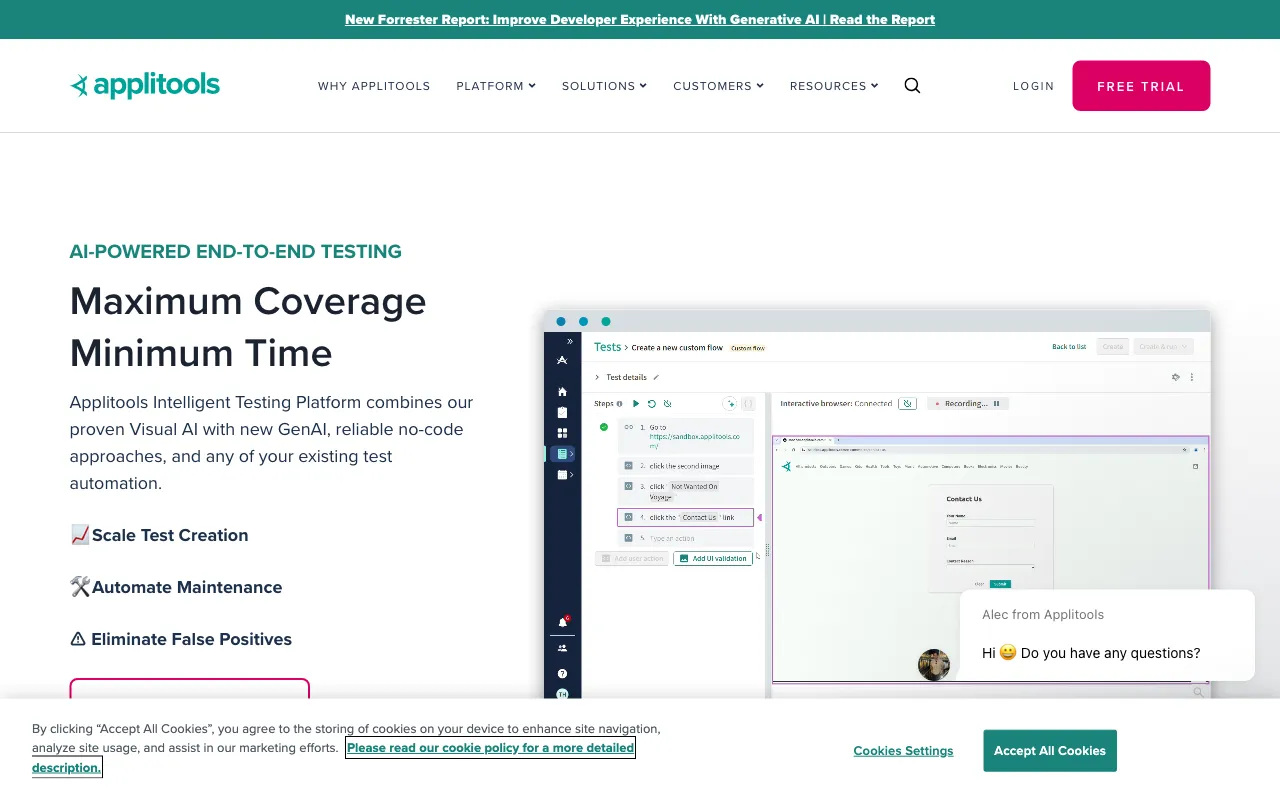The width and height of the screenshot is (1280, 800).
Task: Open the help question mark in demo sidebar
Action: pos(562,673)
